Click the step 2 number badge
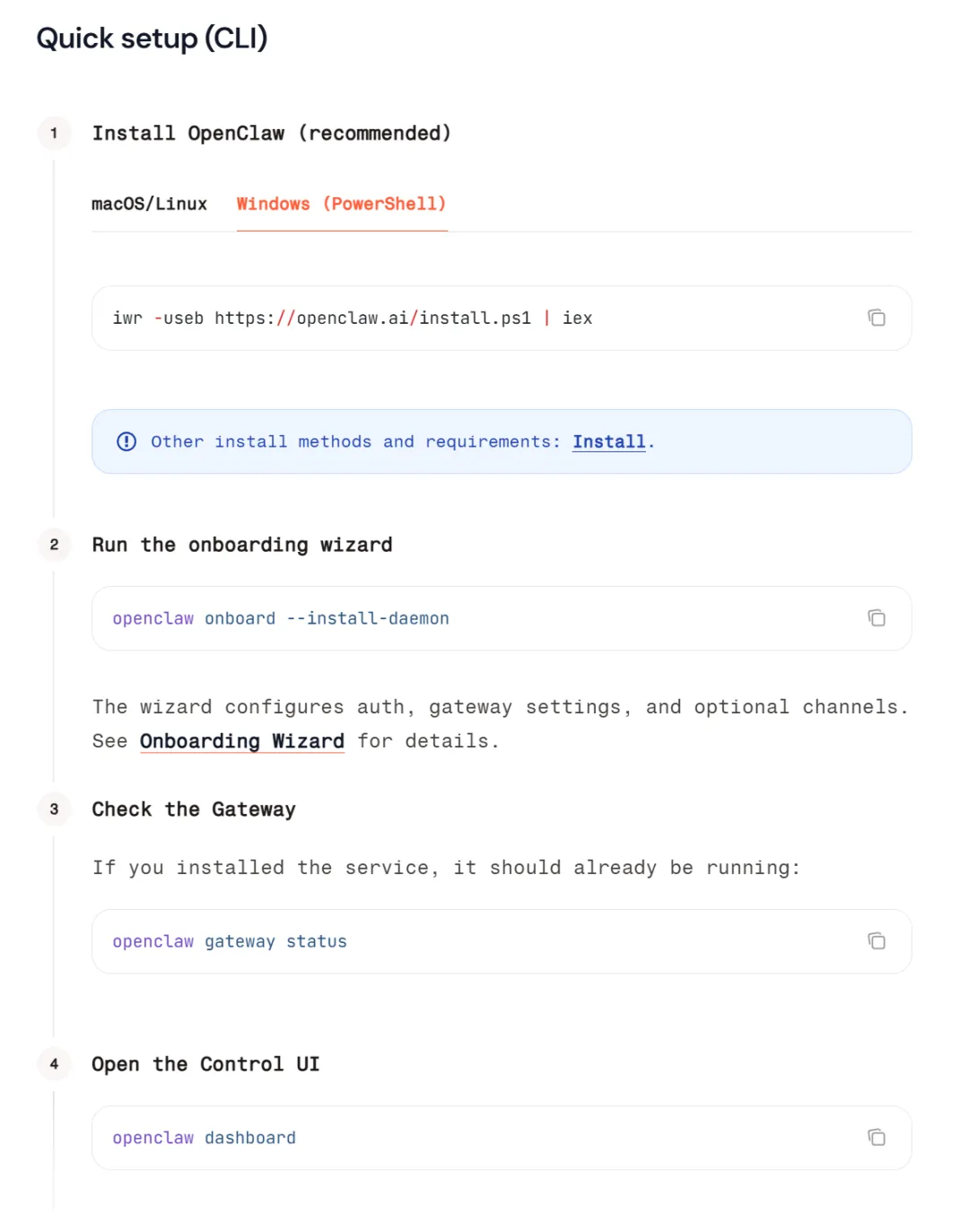 (54, 545)
